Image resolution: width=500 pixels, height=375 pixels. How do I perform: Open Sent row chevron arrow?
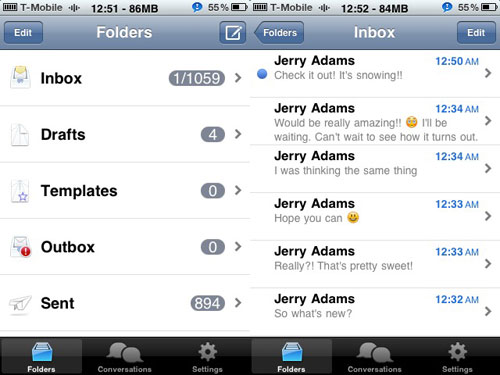pos(238,303)
